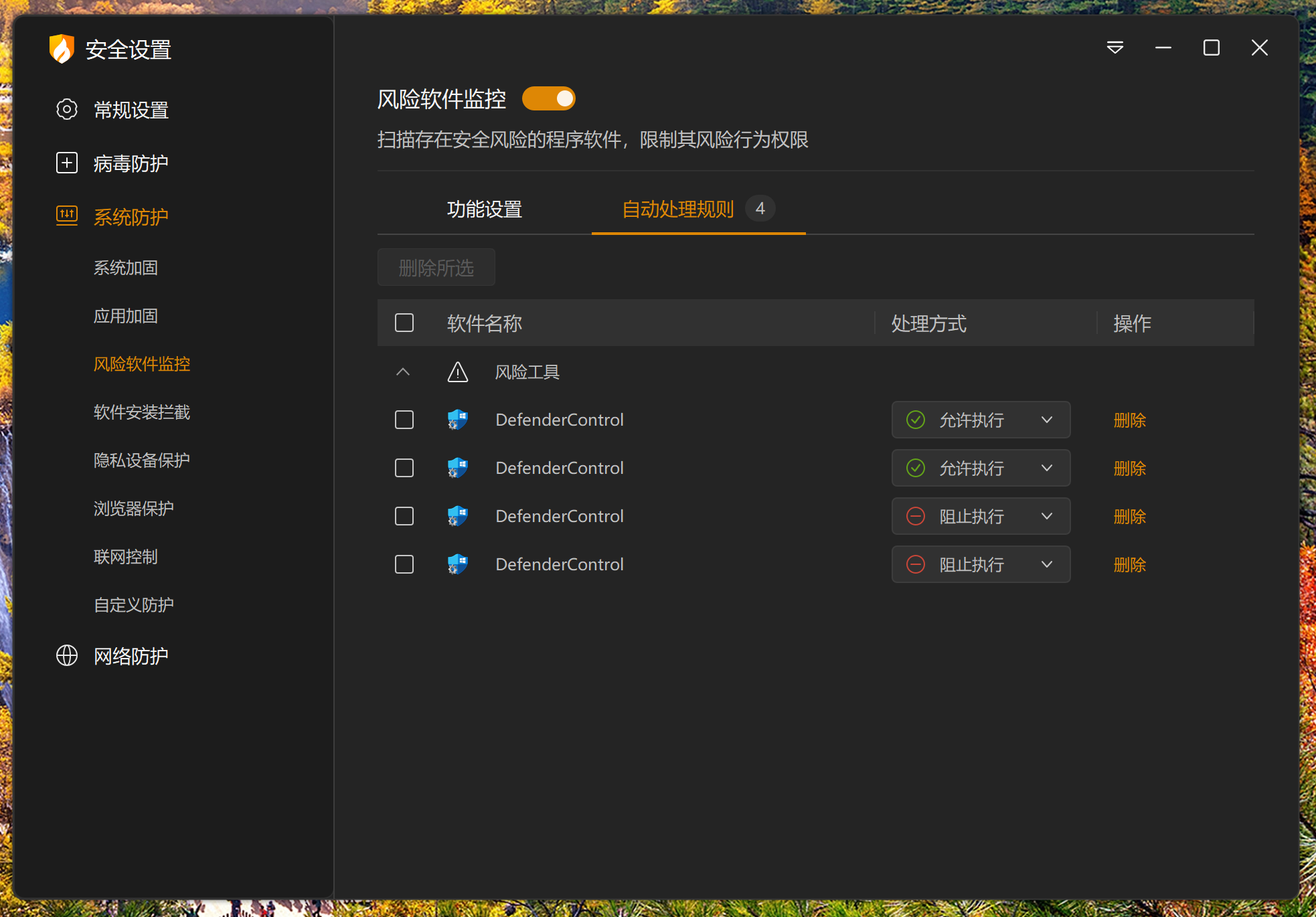The width and height of the screenshot is (1316, 917).
Task: Click the second DefenderControl app icon
Action: pyautogui.click(x=457, y=468)
